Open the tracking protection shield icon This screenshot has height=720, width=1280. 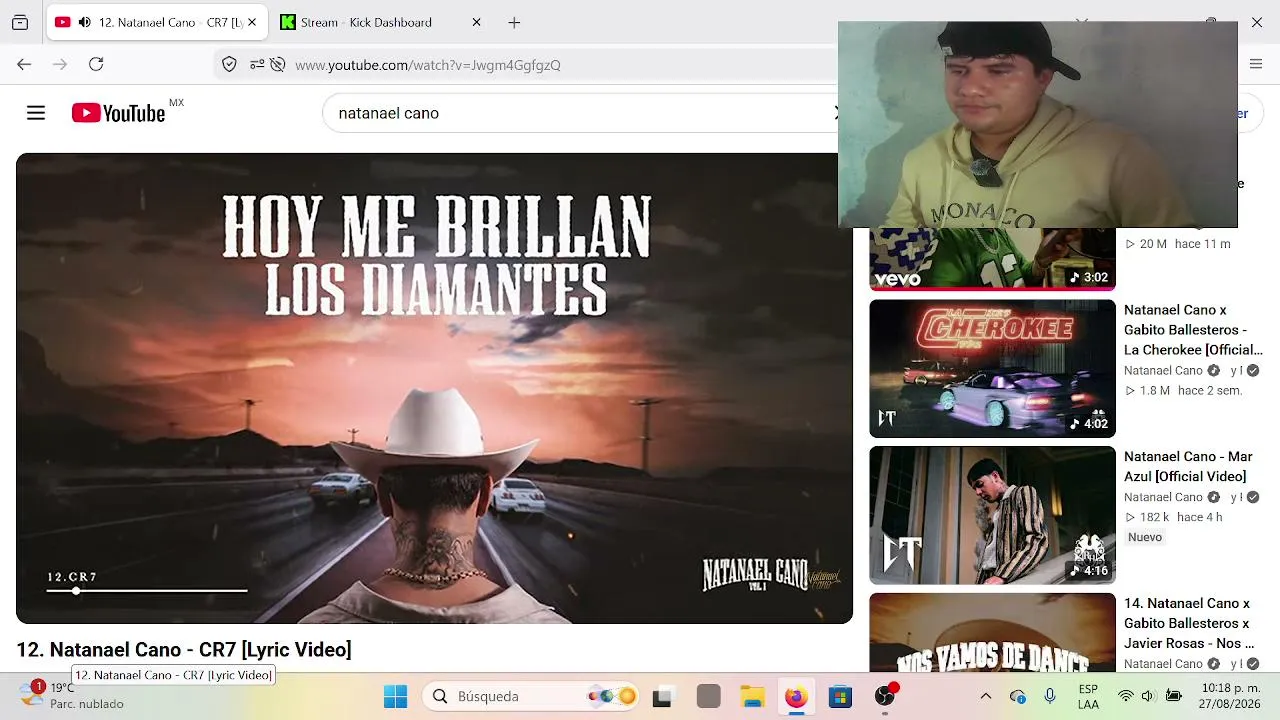[x=229, y=65]
